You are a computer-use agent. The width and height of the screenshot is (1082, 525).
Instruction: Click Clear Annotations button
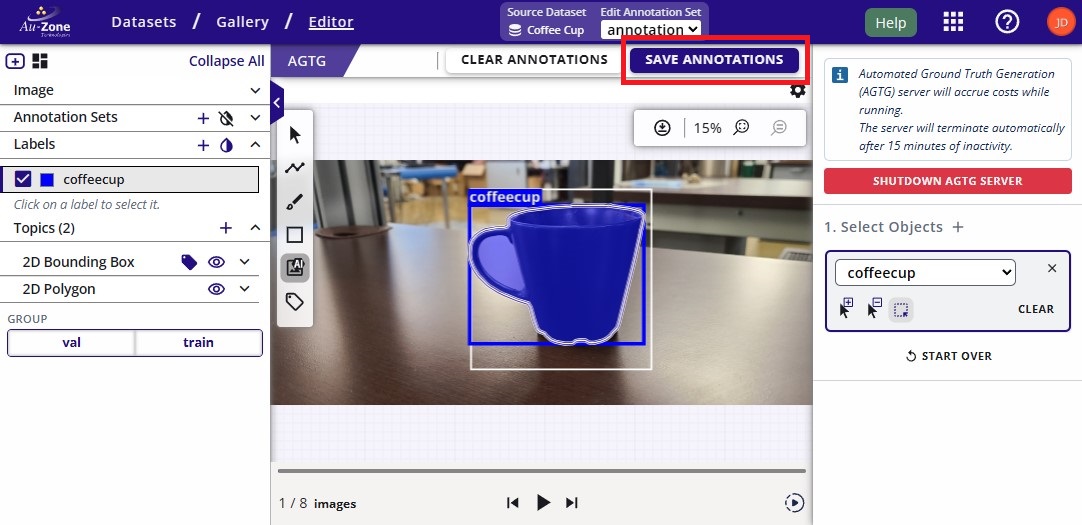(534, 59)
